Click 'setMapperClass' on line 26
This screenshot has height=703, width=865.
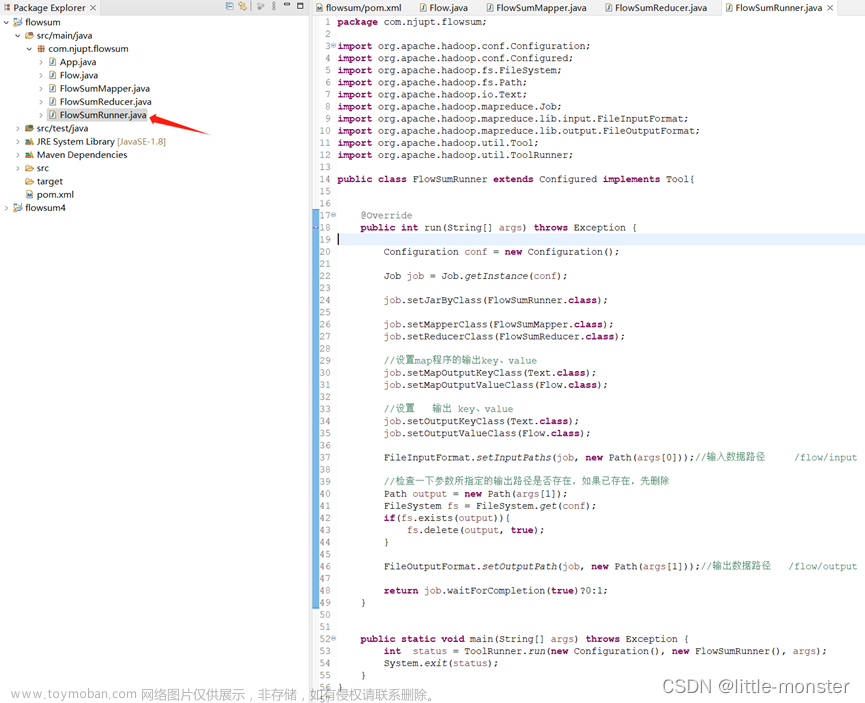tap(447, 324)
